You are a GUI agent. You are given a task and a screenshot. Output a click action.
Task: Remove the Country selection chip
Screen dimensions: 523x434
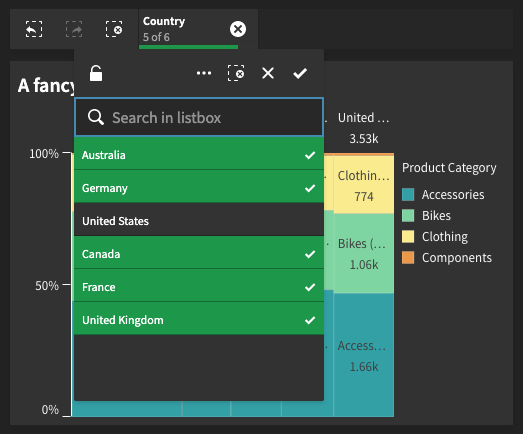click(238, 29)
